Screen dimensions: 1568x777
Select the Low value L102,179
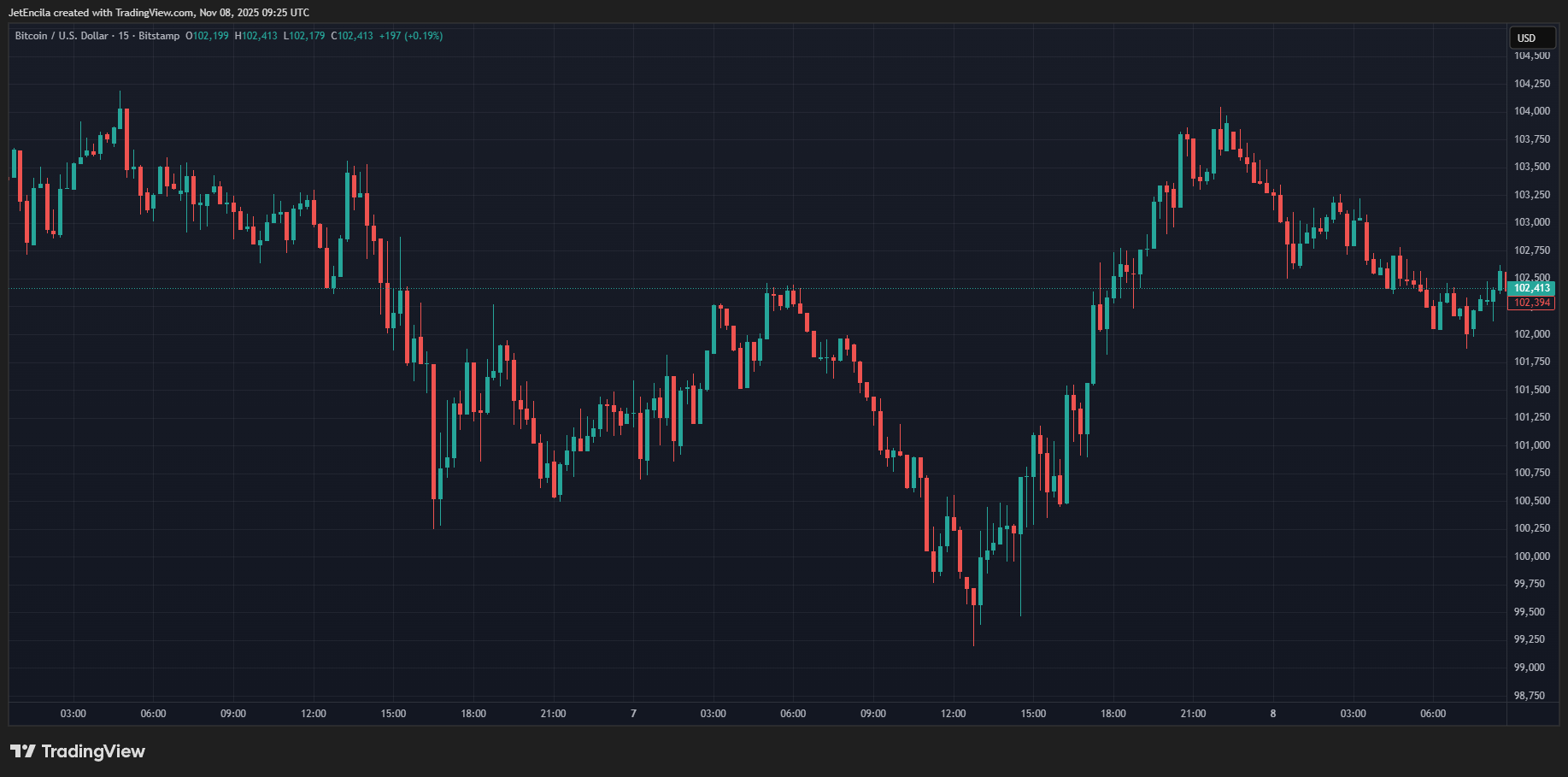[x=304, y=36]
